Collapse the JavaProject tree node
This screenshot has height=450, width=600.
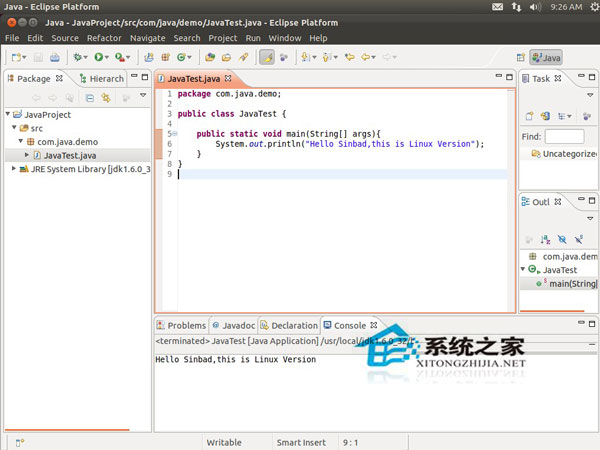7,115
